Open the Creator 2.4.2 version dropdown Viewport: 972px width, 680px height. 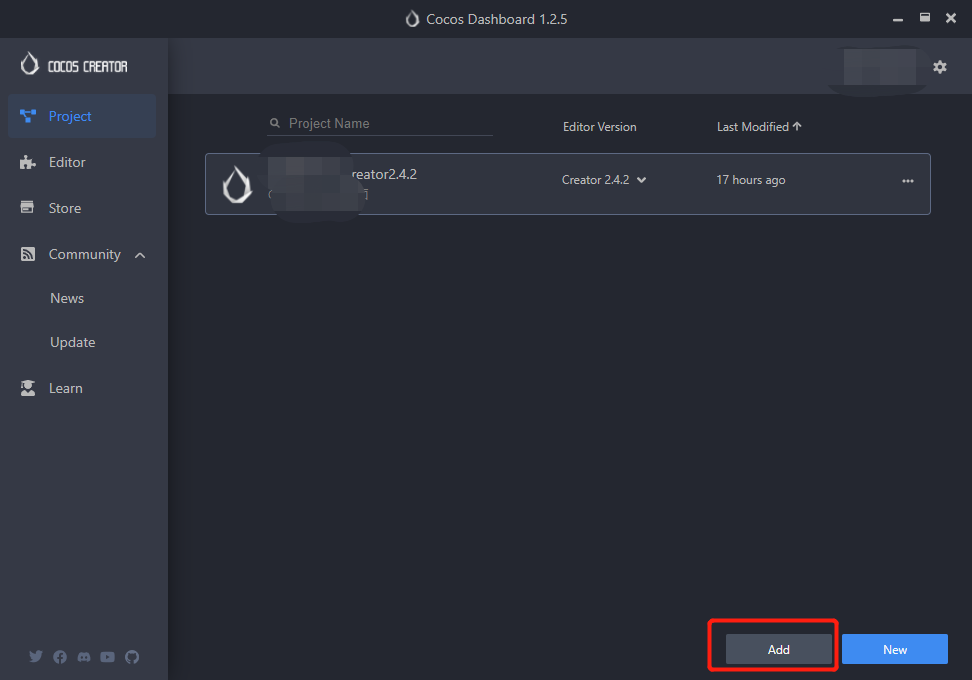(604, 180)
